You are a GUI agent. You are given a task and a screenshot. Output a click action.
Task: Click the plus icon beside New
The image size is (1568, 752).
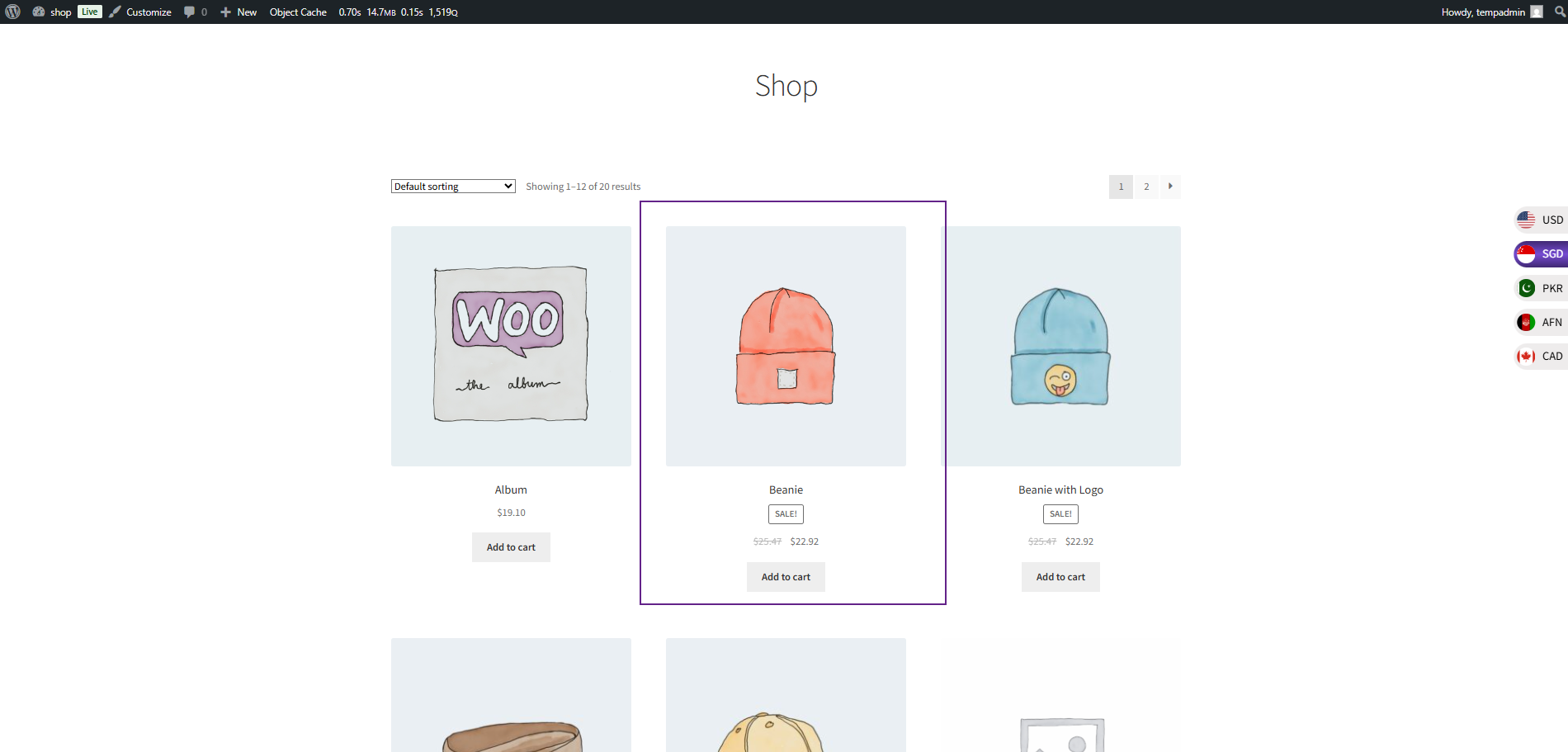tap(225, 12)
